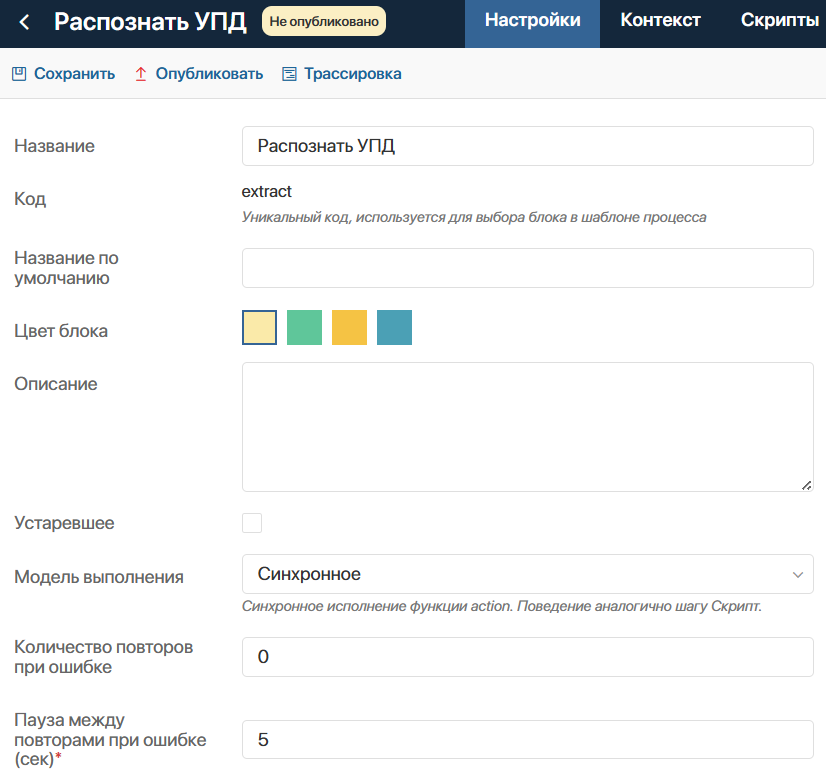Screen dimensions: 826x783
Task: Toggle the Устаревшее checkbox
Action: (x=252, y=523)
